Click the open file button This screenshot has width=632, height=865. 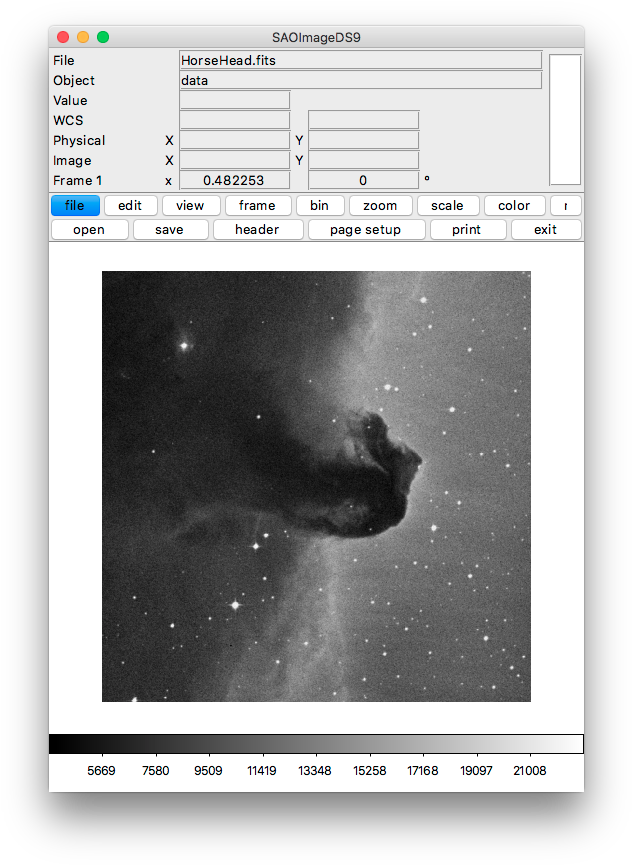[89, 229]
